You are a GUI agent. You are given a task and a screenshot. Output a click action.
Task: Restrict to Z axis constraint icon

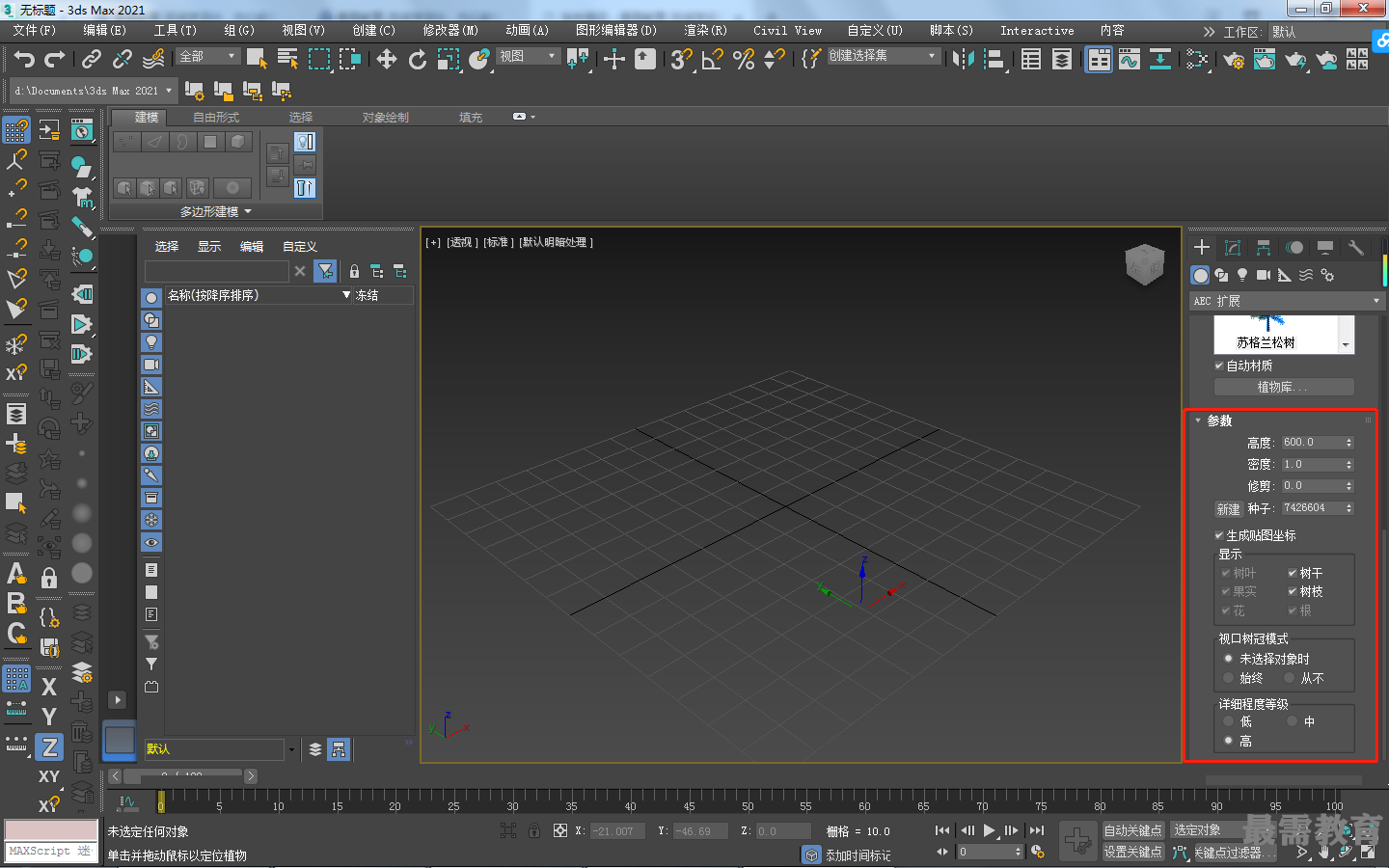(49, 747)
